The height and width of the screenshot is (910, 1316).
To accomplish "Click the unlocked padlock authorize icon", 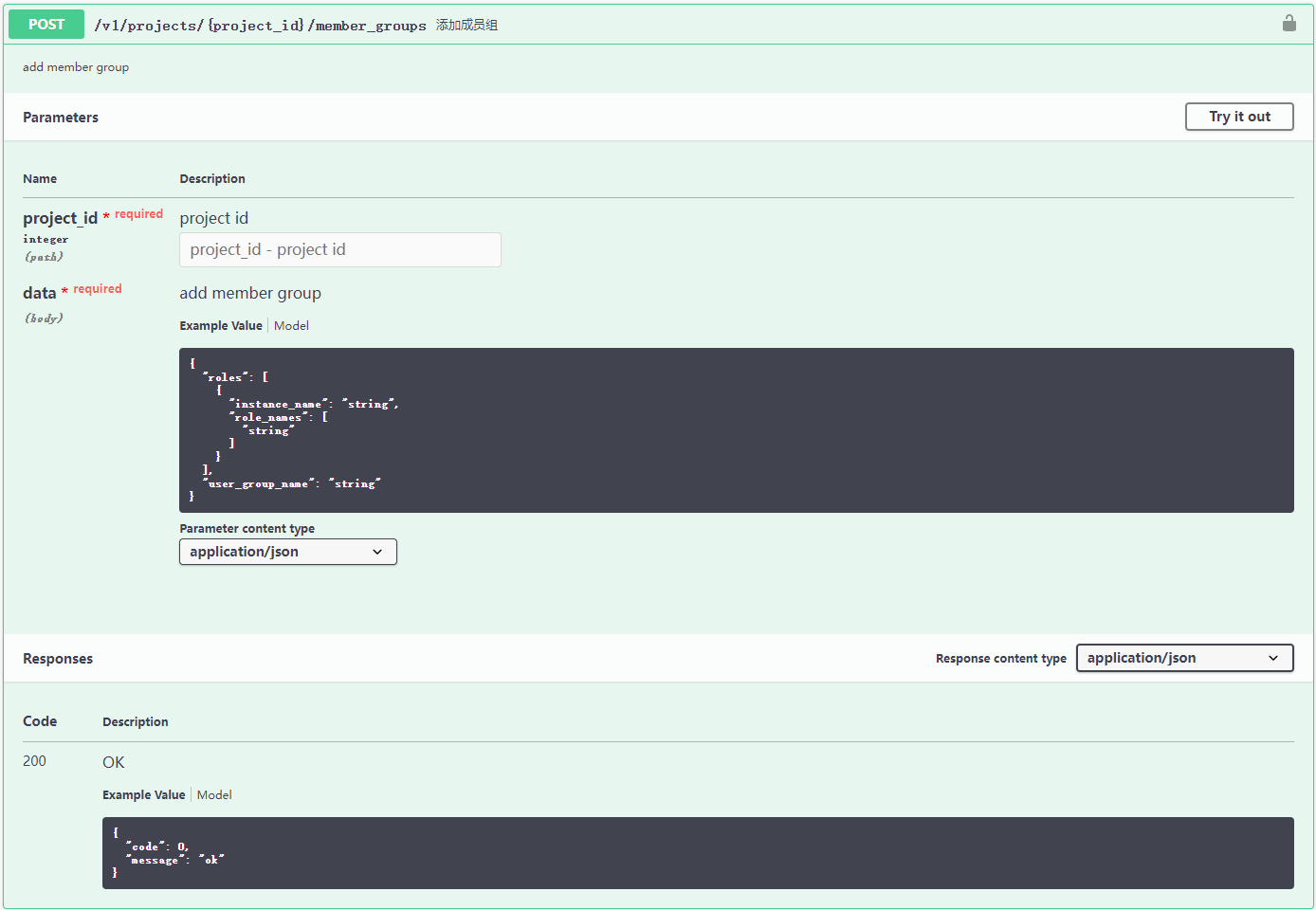I will point(1289,24).
